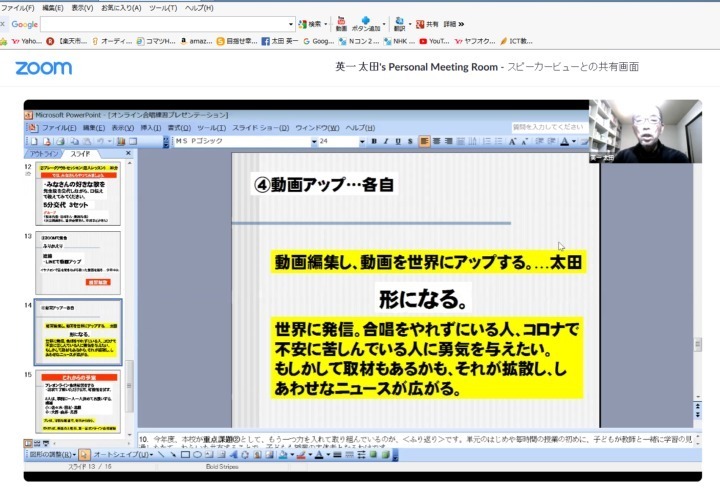Click the Shadow Style icon
The height and width of the screenshot is (490, 720).
[x=373, y=455]
